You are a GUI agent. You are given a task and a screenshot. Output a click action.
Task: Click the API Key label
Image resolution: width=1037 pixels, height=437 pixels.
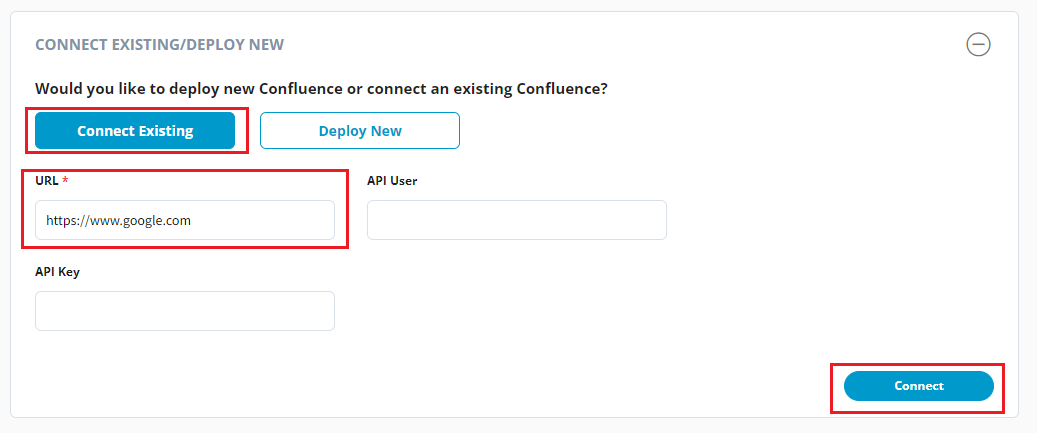[x=57, y=272]
